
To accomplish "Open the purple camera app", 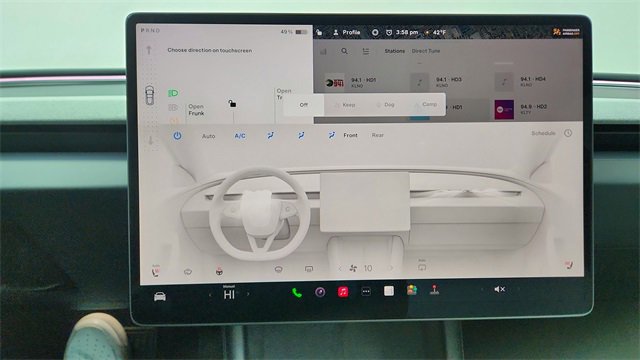I will pos(320,292).
